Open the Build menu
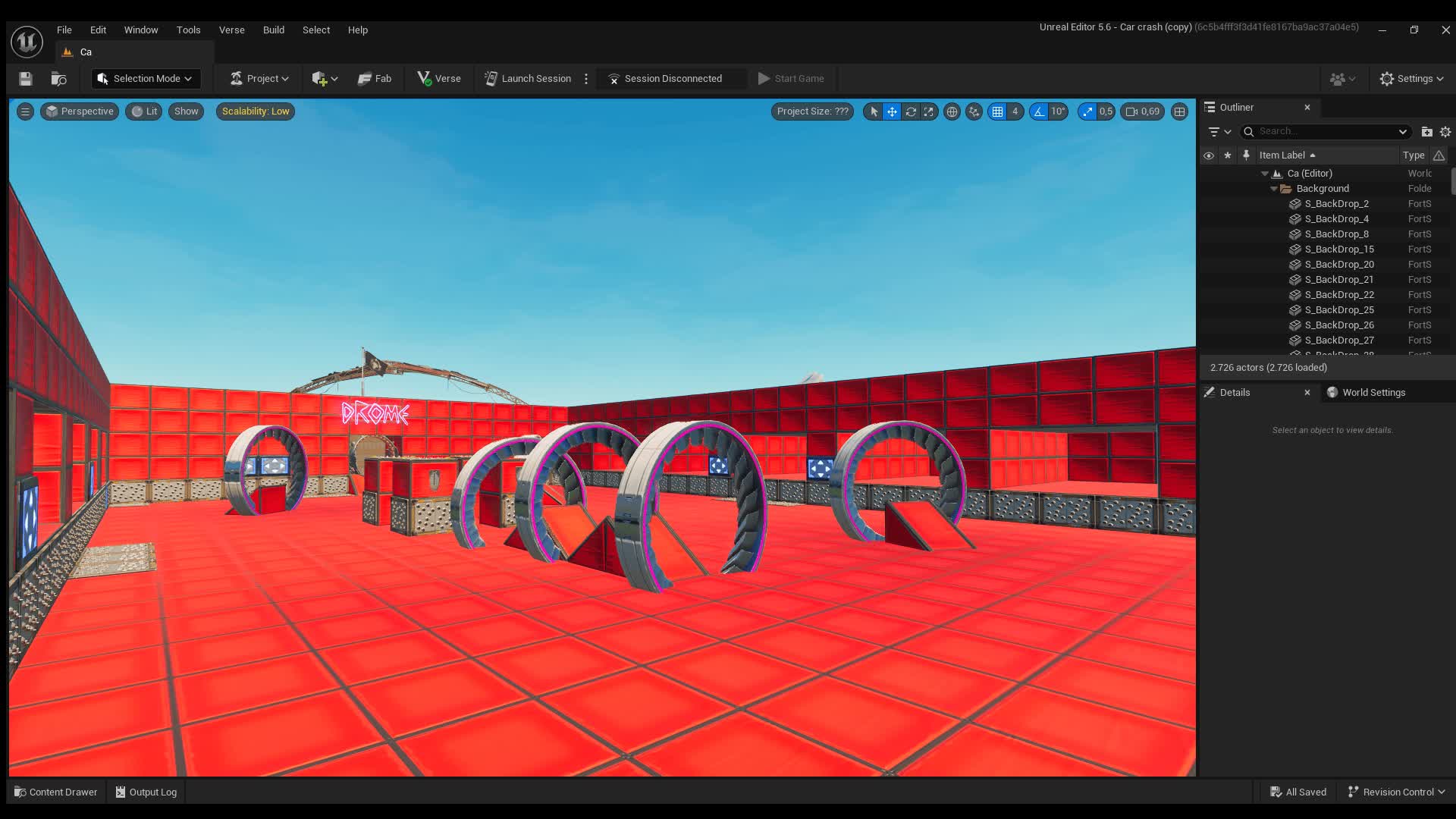The image size is (1456, 819). [x=273, y=30]
